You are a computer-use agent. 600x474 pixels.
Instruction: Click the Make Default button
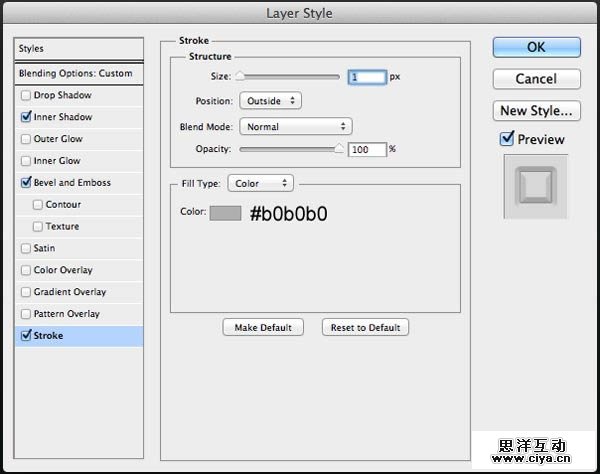[x=263, y=327]
